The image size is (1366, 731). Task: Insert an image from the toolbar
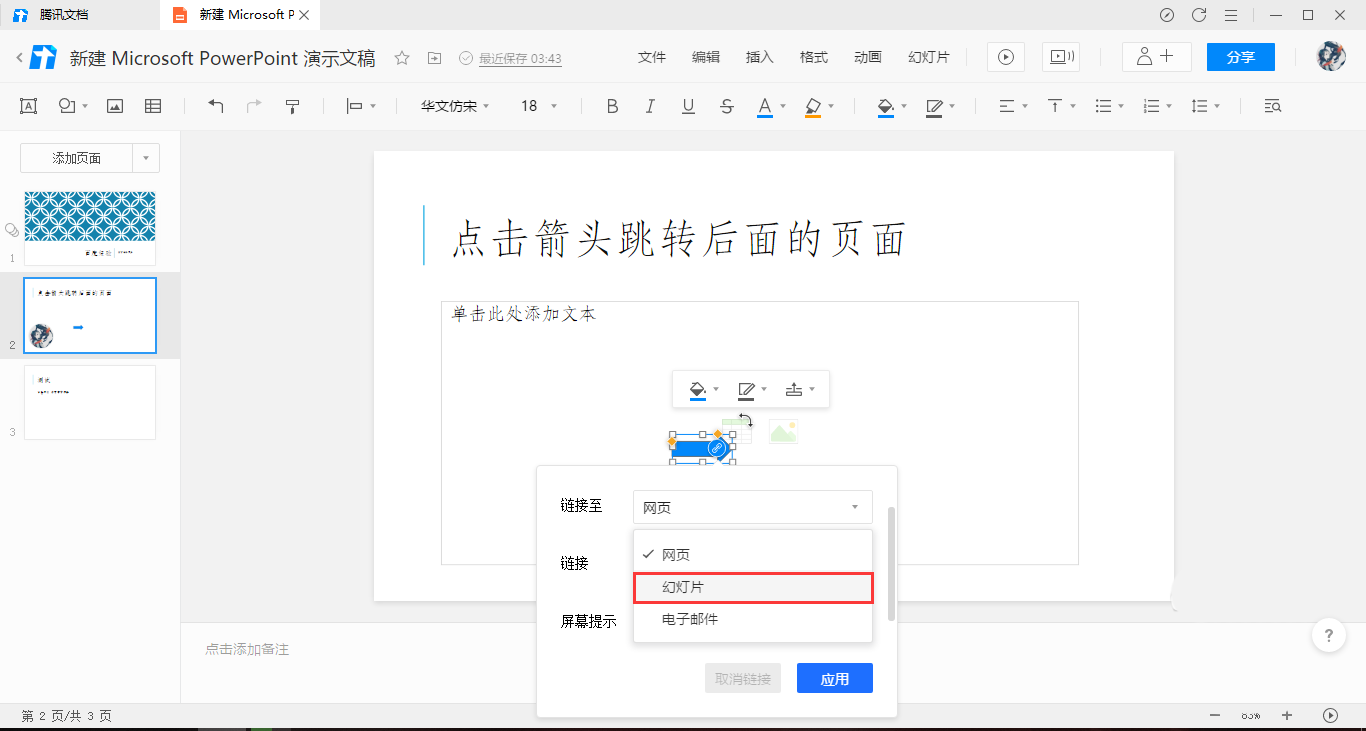[x=114, y=105]
